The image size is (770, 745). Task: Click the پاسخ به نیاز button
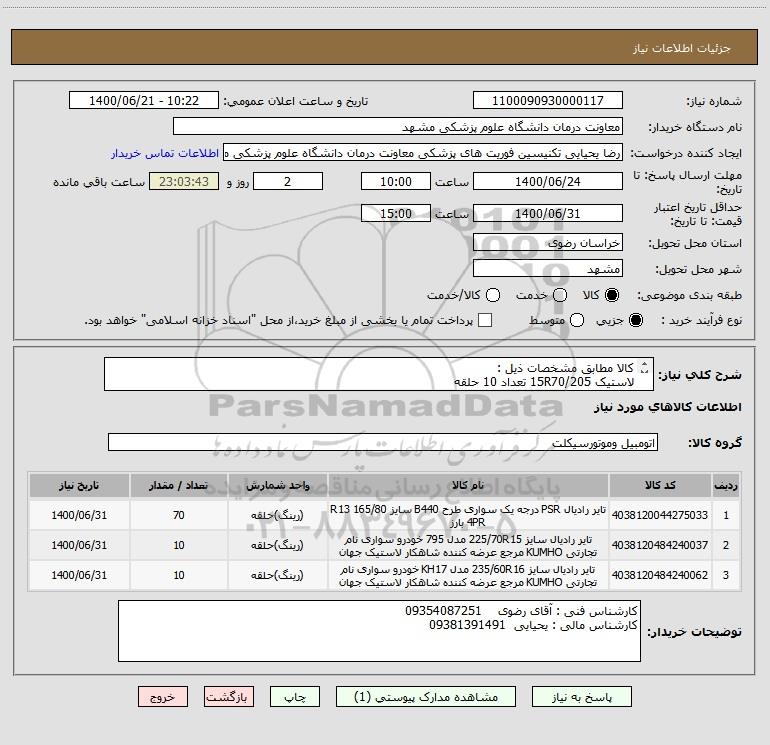(x=582, y=697)
